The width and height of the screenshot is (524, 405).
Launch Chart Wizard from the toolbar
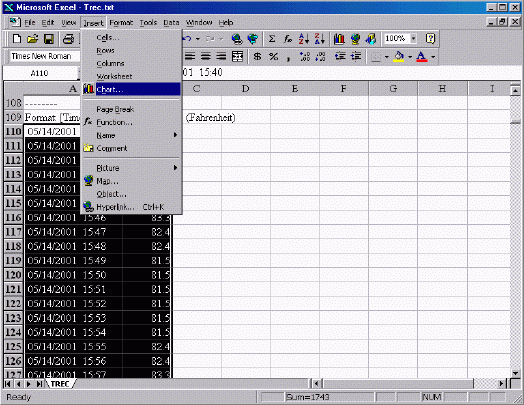(x=339, y=39)
